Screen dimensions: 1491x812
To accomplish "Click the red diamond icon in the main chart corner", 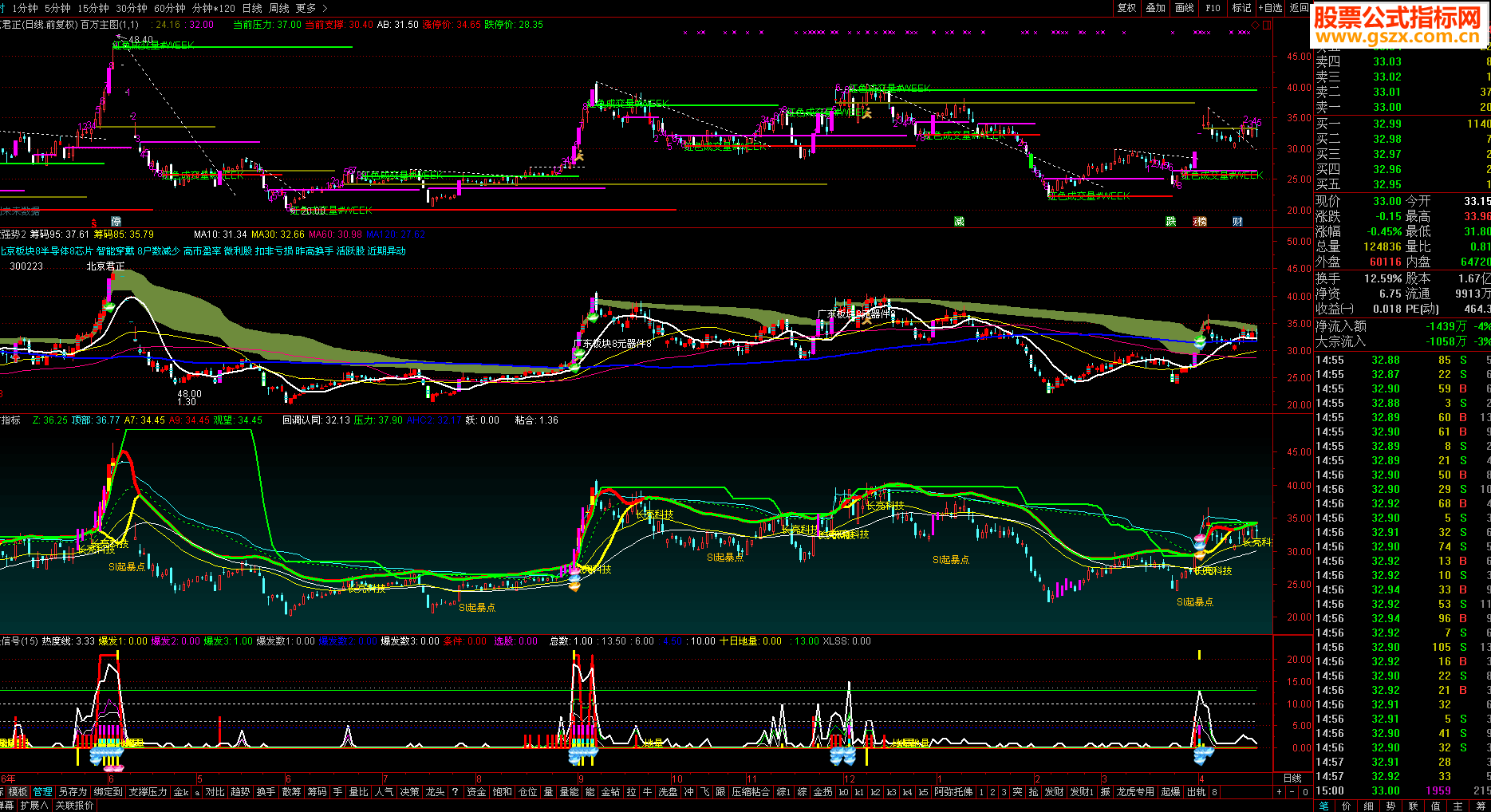I will [1256, 25].
